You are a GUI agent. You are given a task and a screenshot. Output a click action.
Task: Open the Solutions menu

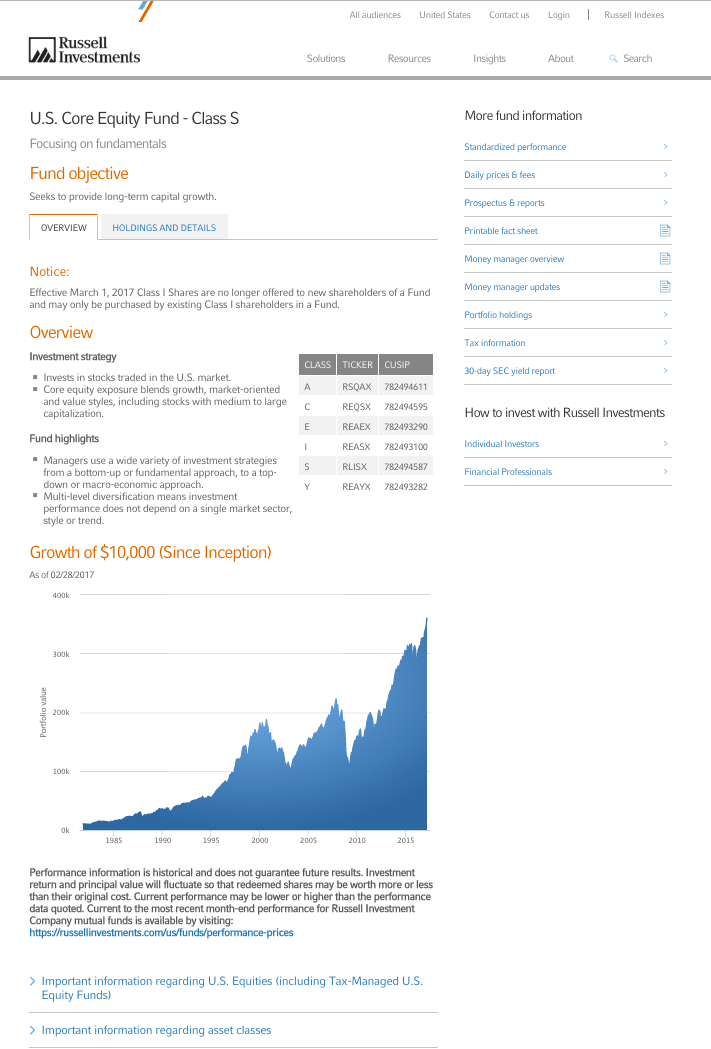[x=326, y=59]
